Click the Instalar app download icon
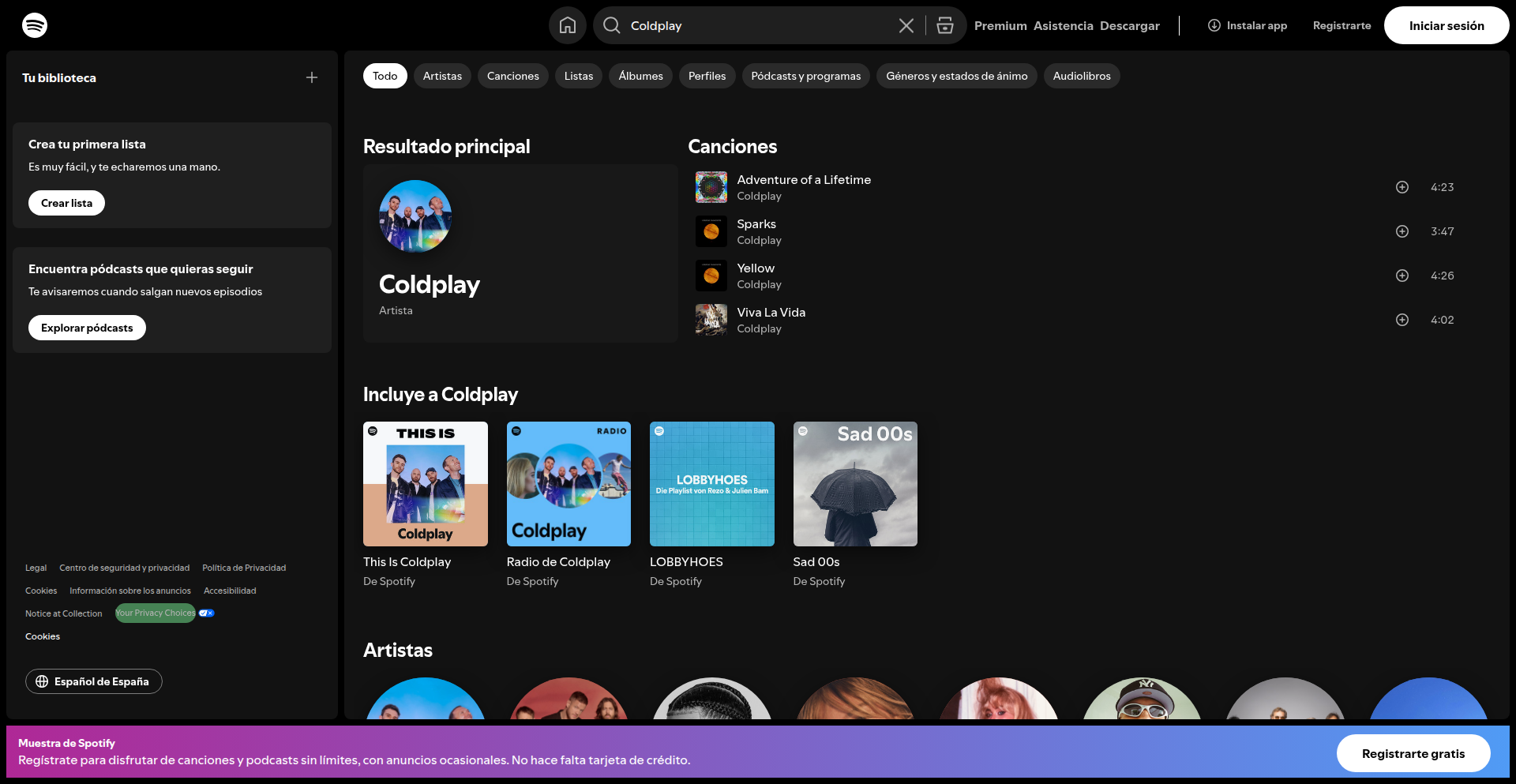Viewport: 1516px width, 784px height. (x=1214, y=25)
